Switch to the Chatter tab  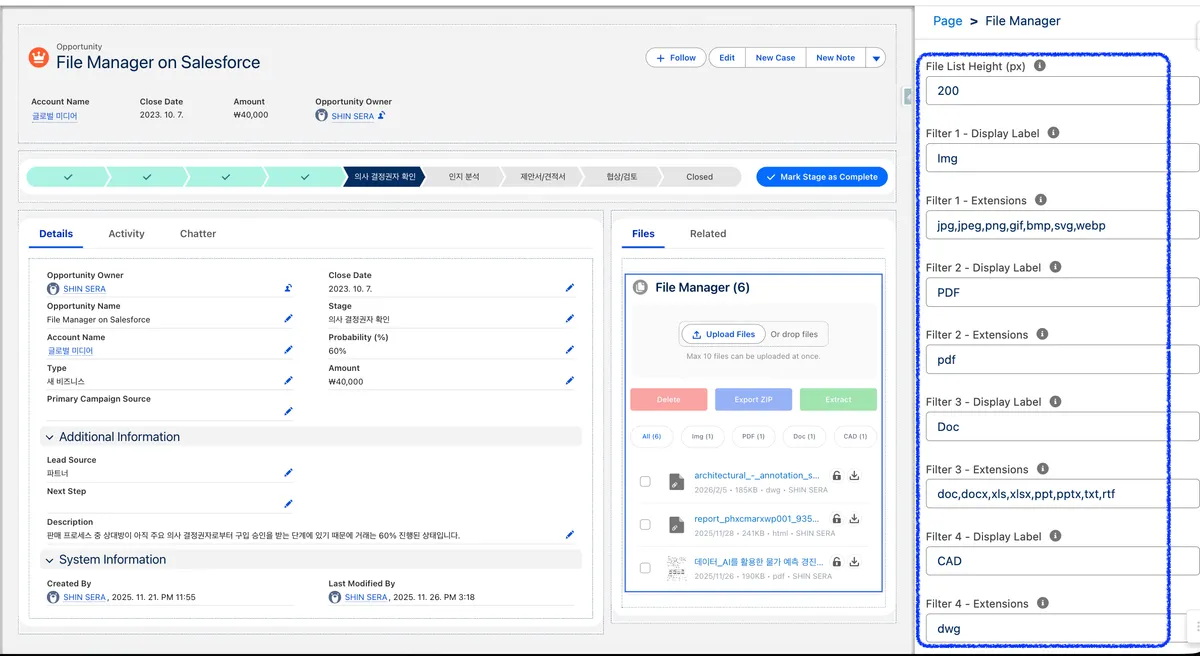coord(198,233)
